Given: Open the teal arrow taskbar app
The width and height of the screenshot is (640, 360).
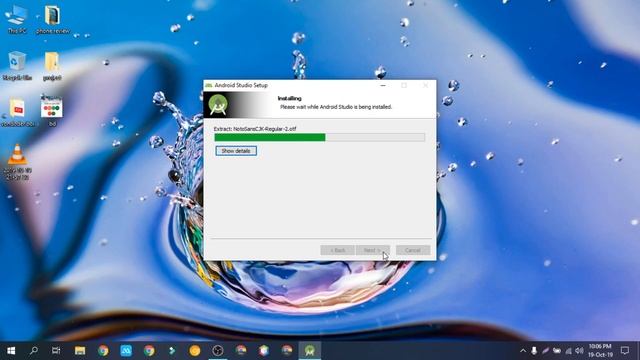Looking at the screenshot, I should (172, 351).
